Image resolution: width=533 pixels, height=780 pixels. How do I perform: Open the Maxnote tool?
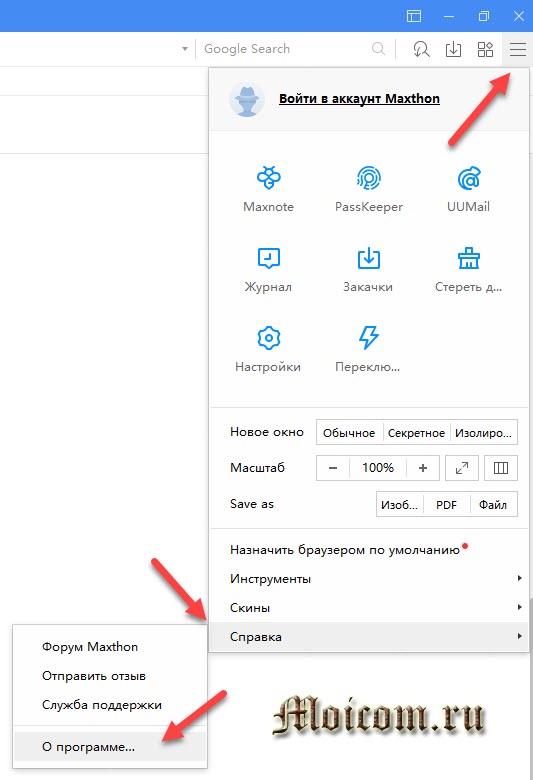[268, 189]
